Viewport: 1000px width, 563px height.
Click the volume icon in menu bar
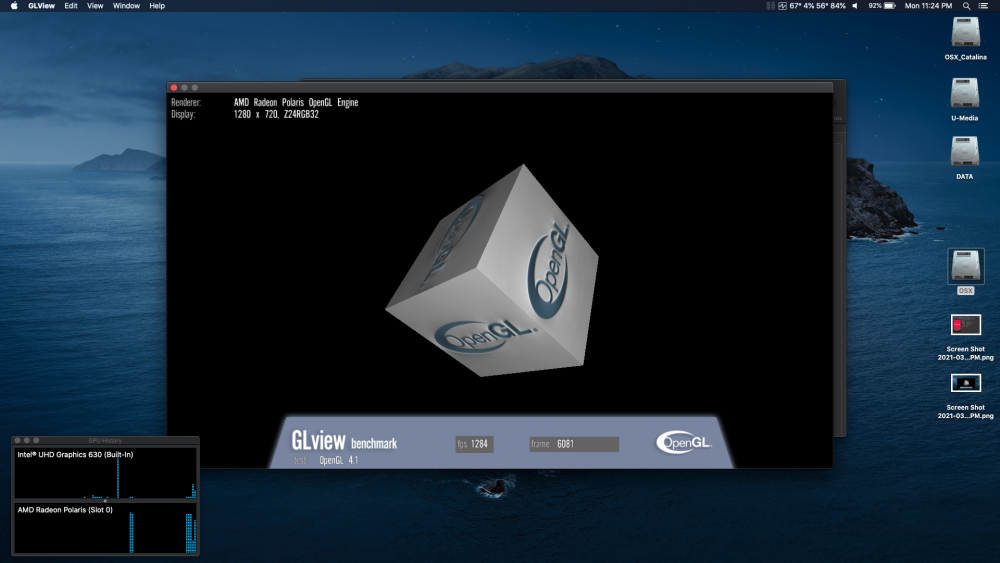click(x=855, y=6)
